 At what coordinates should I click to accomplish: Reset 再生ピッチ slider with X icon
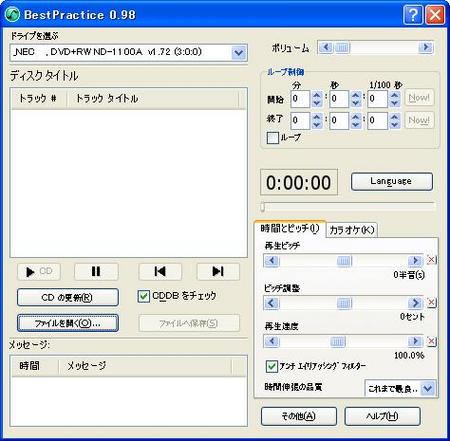click(x=431, y=260)
